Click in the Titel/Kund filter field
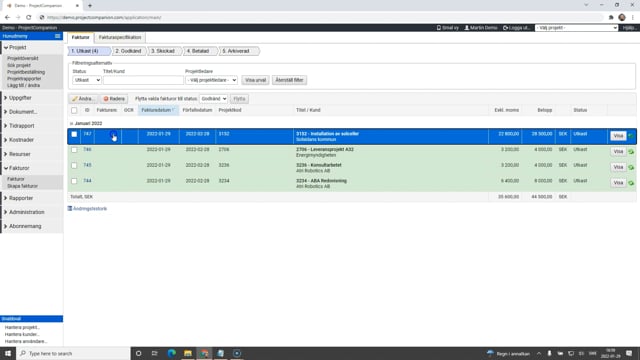The width and height of the screenshot is (640, 360). (x=143, y=80)
